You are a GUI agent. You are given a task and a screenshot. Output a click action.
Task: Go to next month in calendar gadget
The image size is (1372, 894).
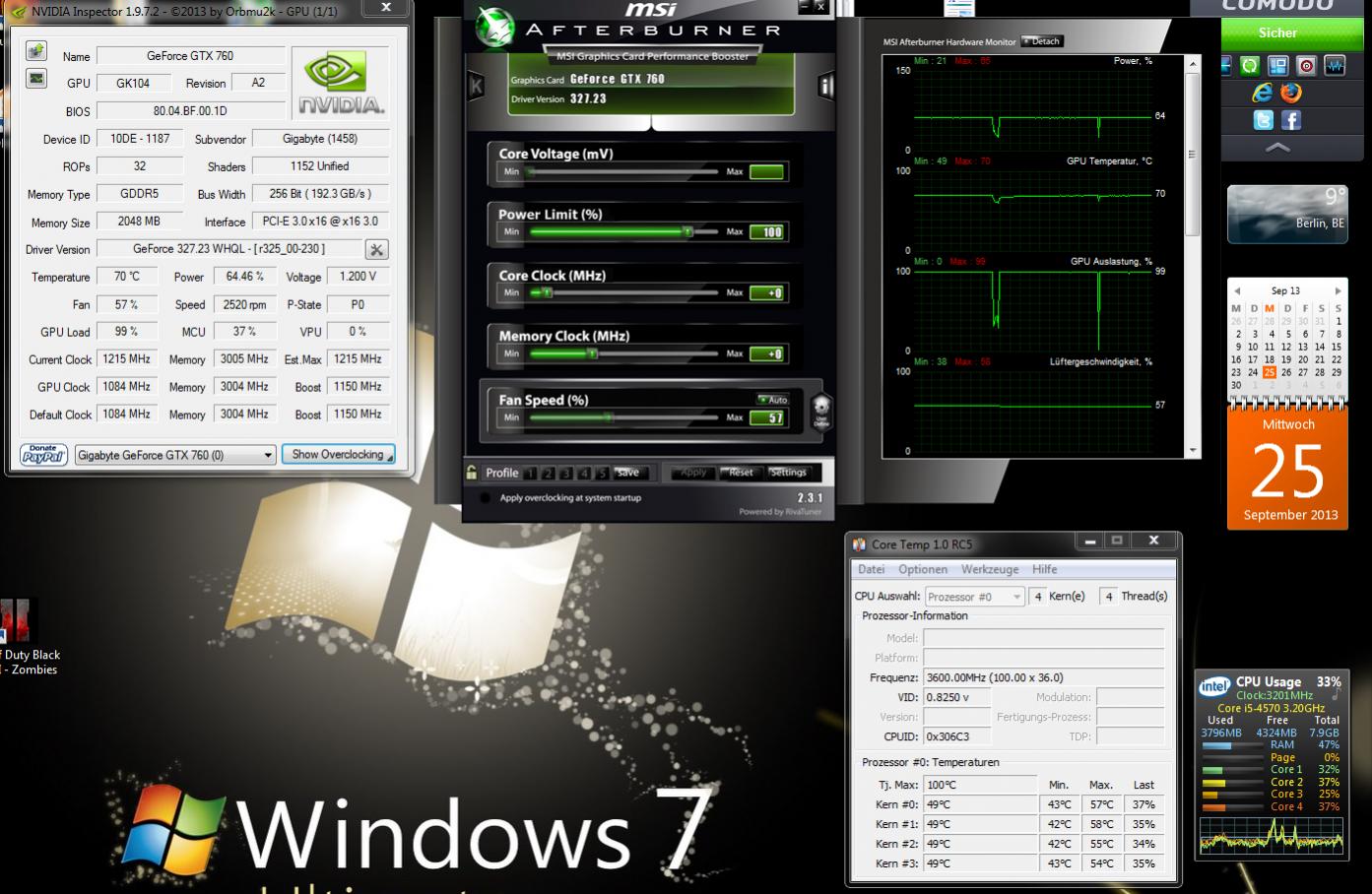[1338, 291]
